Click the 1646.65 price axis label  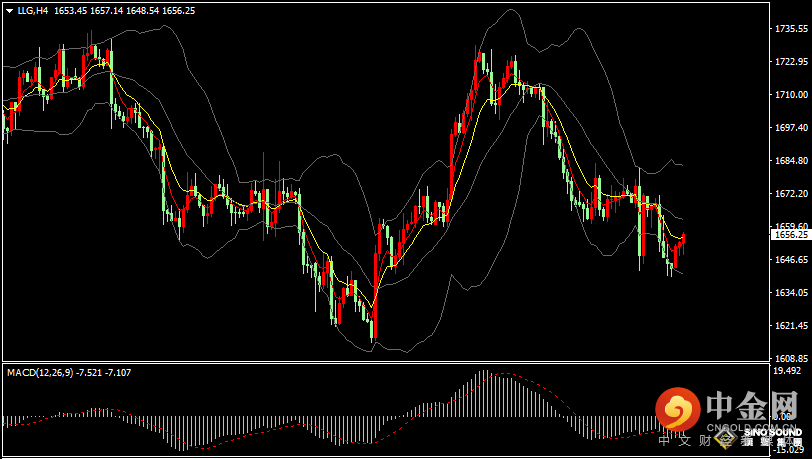(x=791, y=259)
